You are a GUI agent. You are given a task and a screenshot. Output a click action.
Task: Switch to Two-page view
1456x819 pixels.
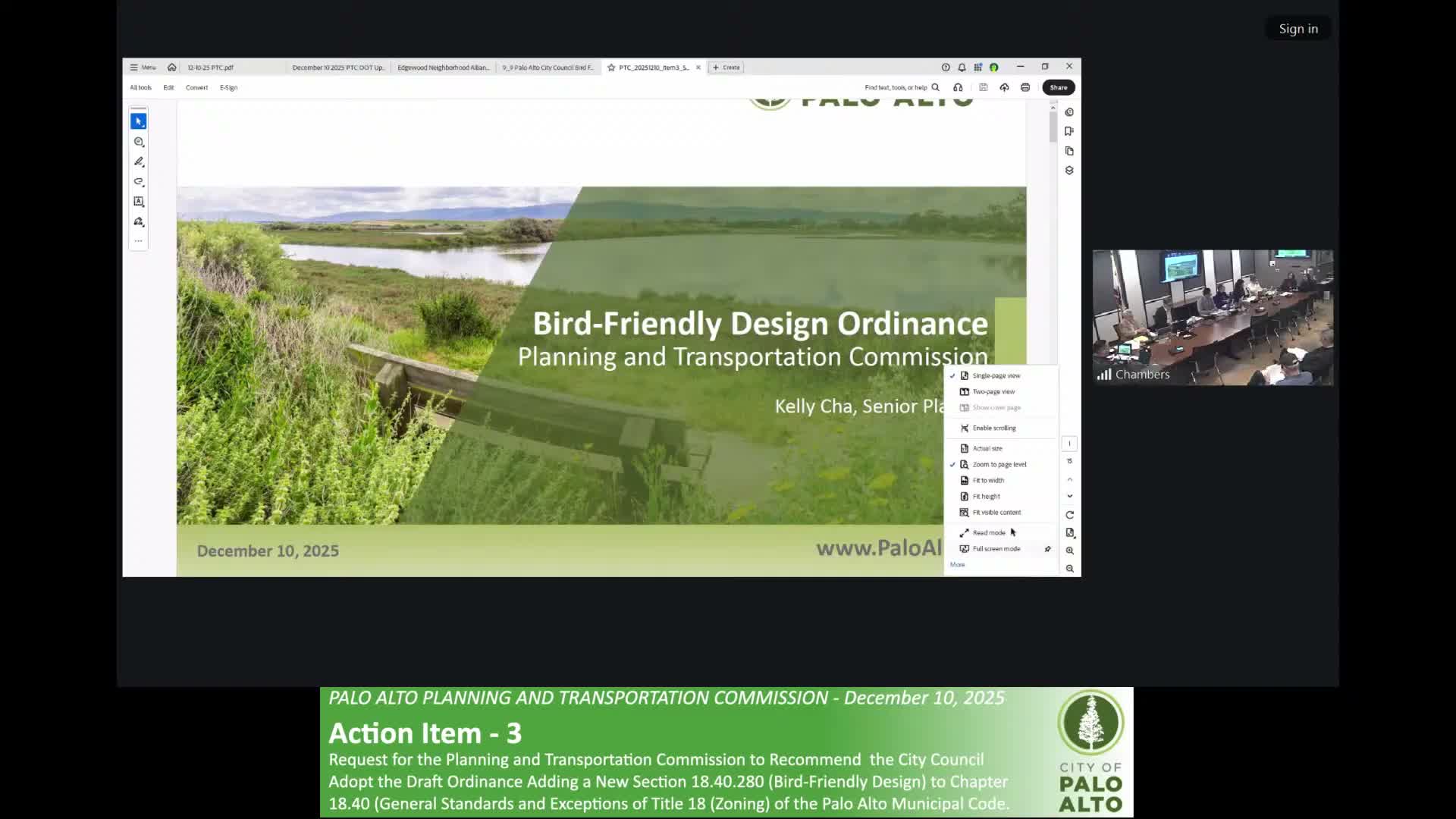click(x=993, y=391)
